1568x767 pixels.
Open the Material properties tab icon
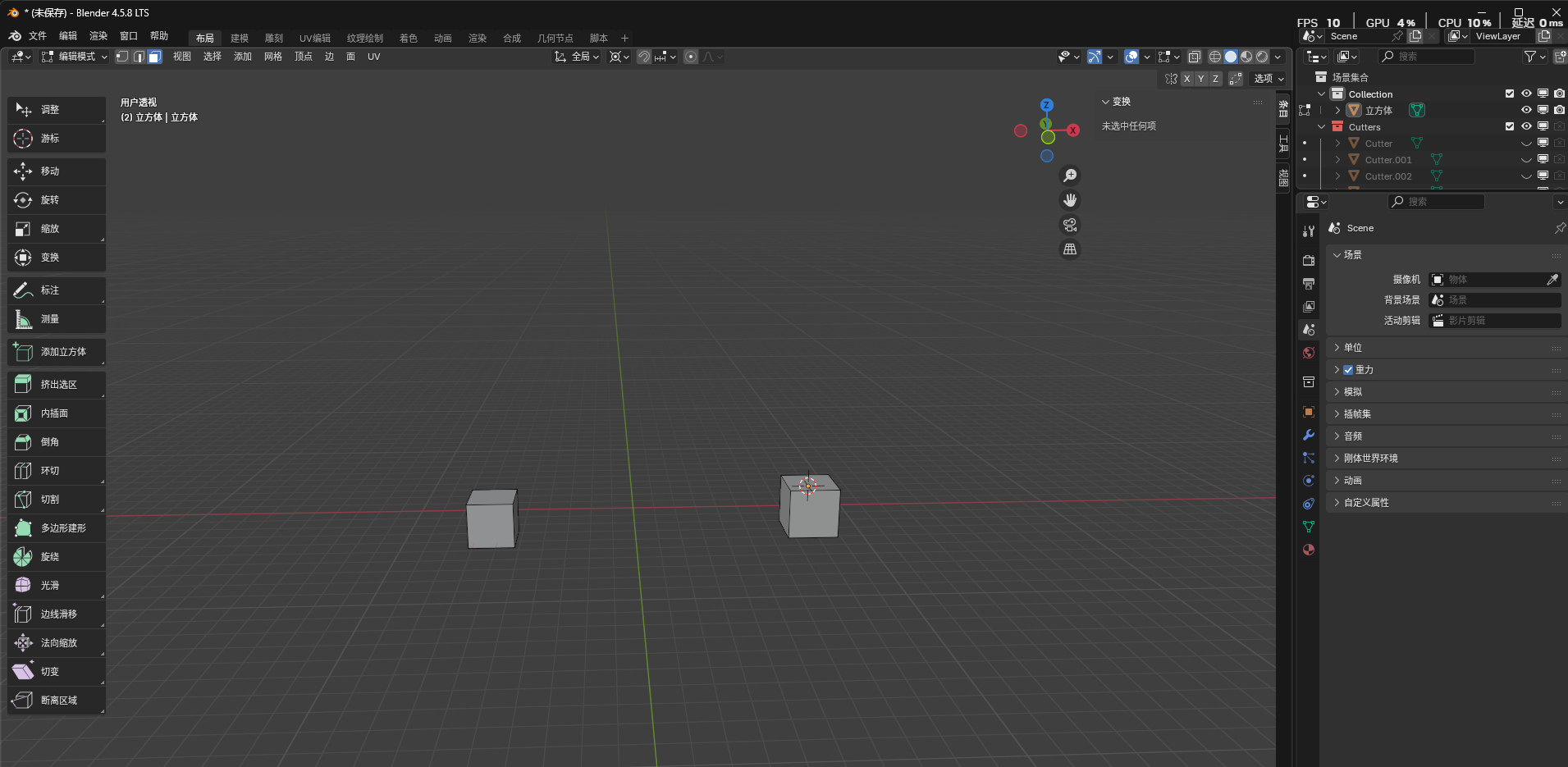pos(1309,550)
